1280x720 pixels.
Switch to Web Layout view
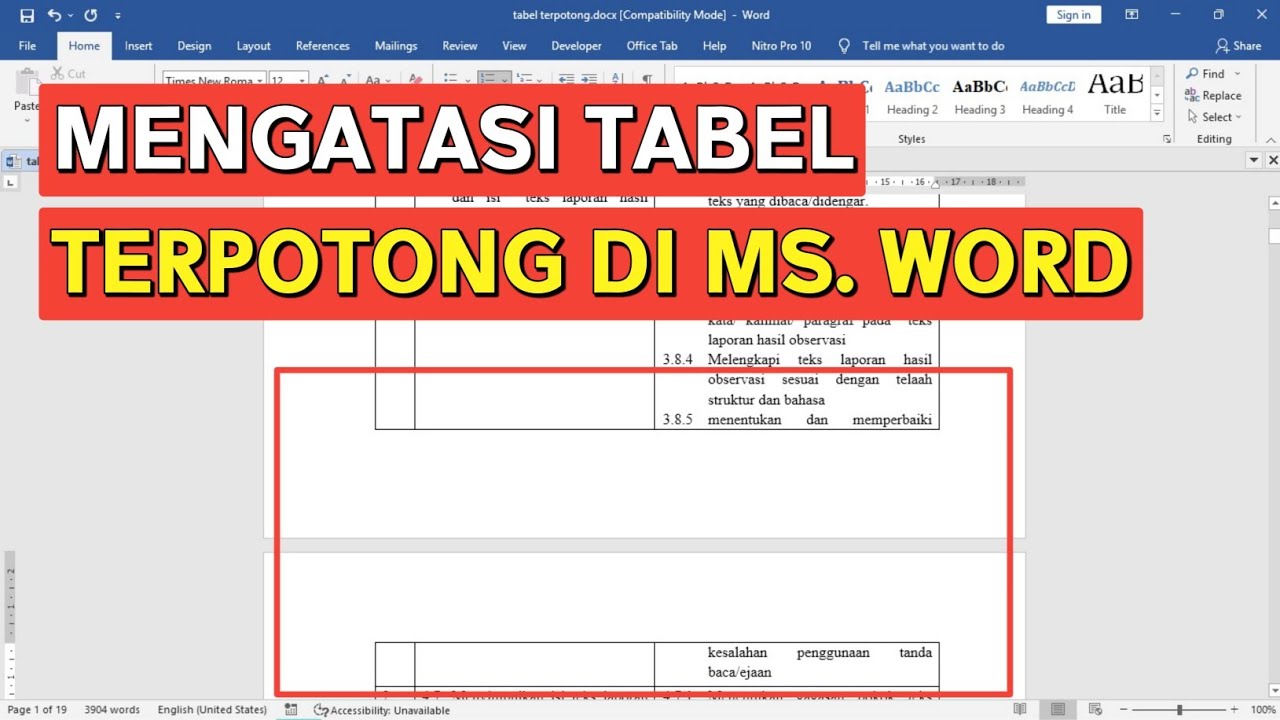pos(1094,710)
